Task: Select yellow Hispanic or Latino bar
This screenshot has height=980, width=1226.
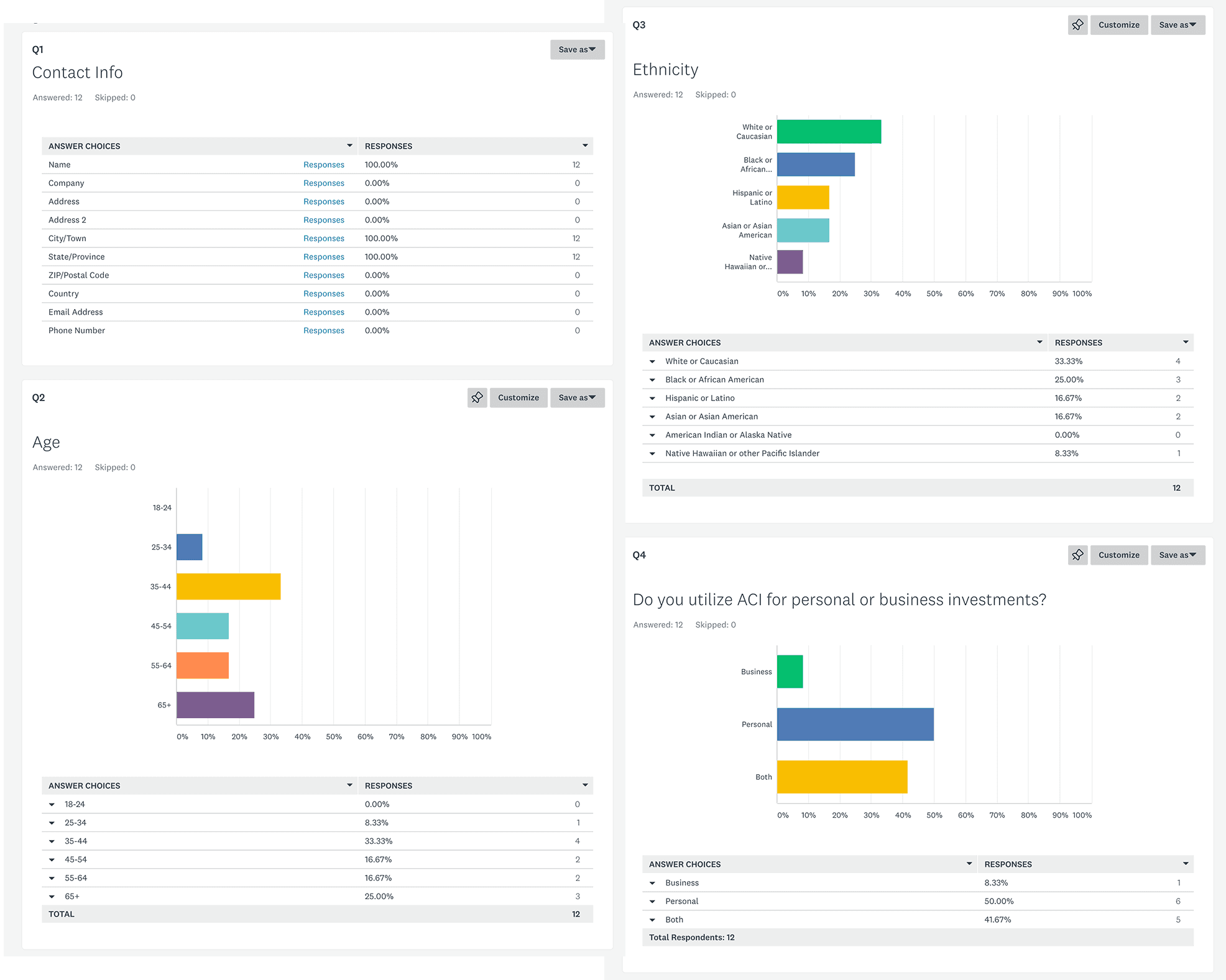Action: (x=803, y=197)
